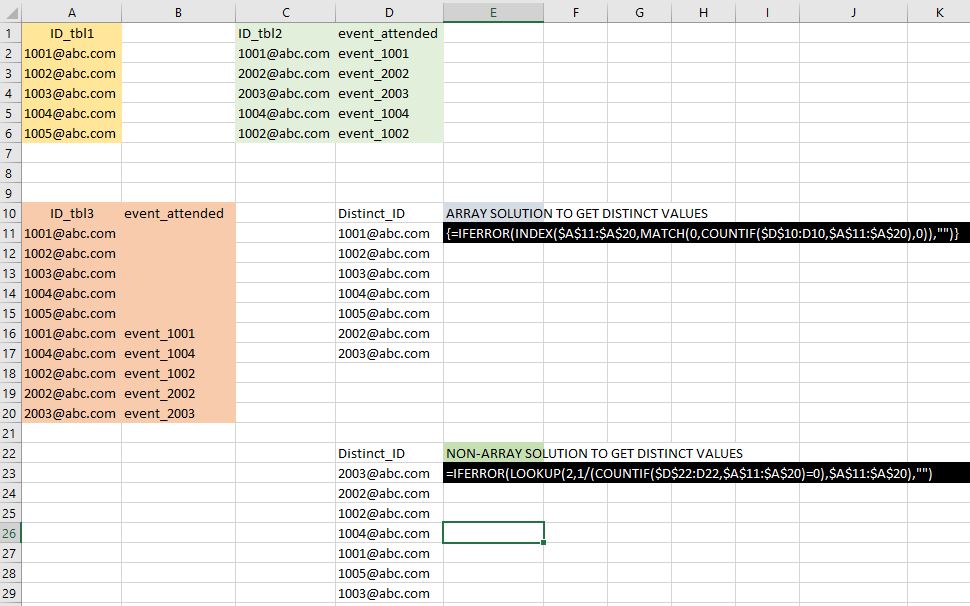Click the ID_tbl3 header cell
970x606 pixels.
(x=72, y=213)
